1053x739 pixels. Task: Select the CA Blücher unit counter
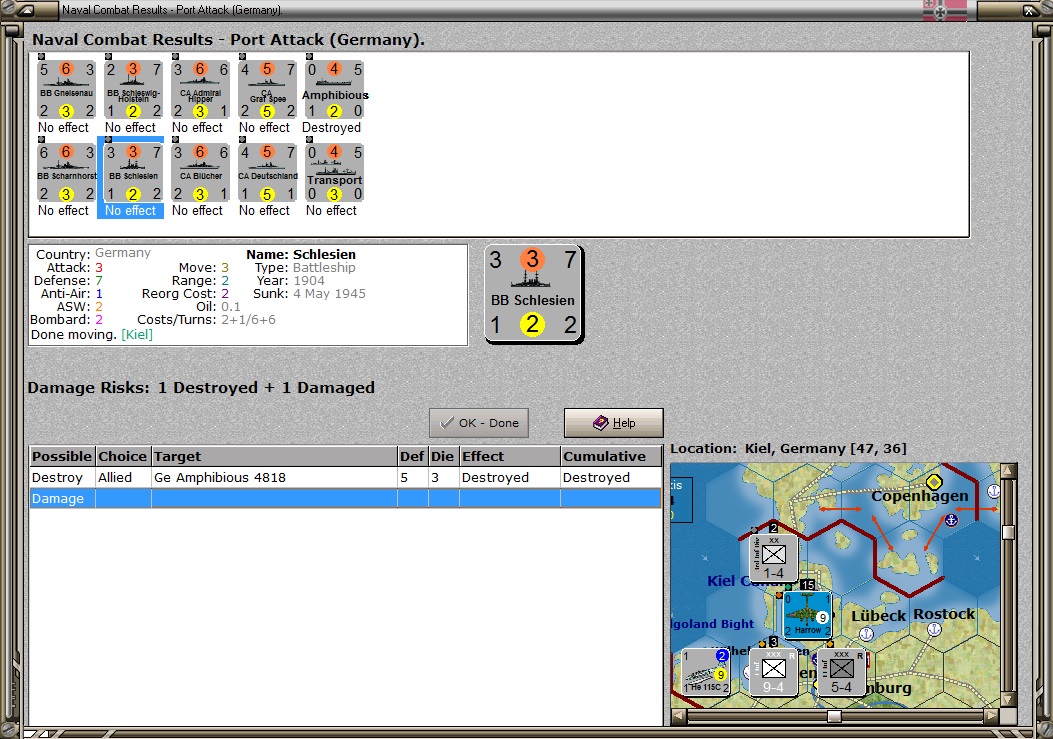coord(200,173)
